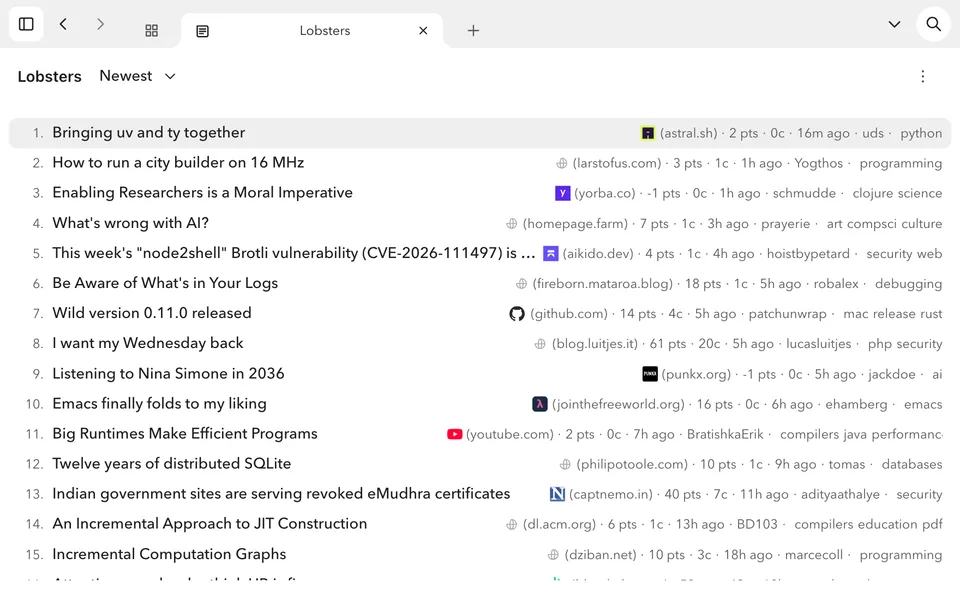
Task: Close the Lobsters tab
Action: click(x=423, y=31)
